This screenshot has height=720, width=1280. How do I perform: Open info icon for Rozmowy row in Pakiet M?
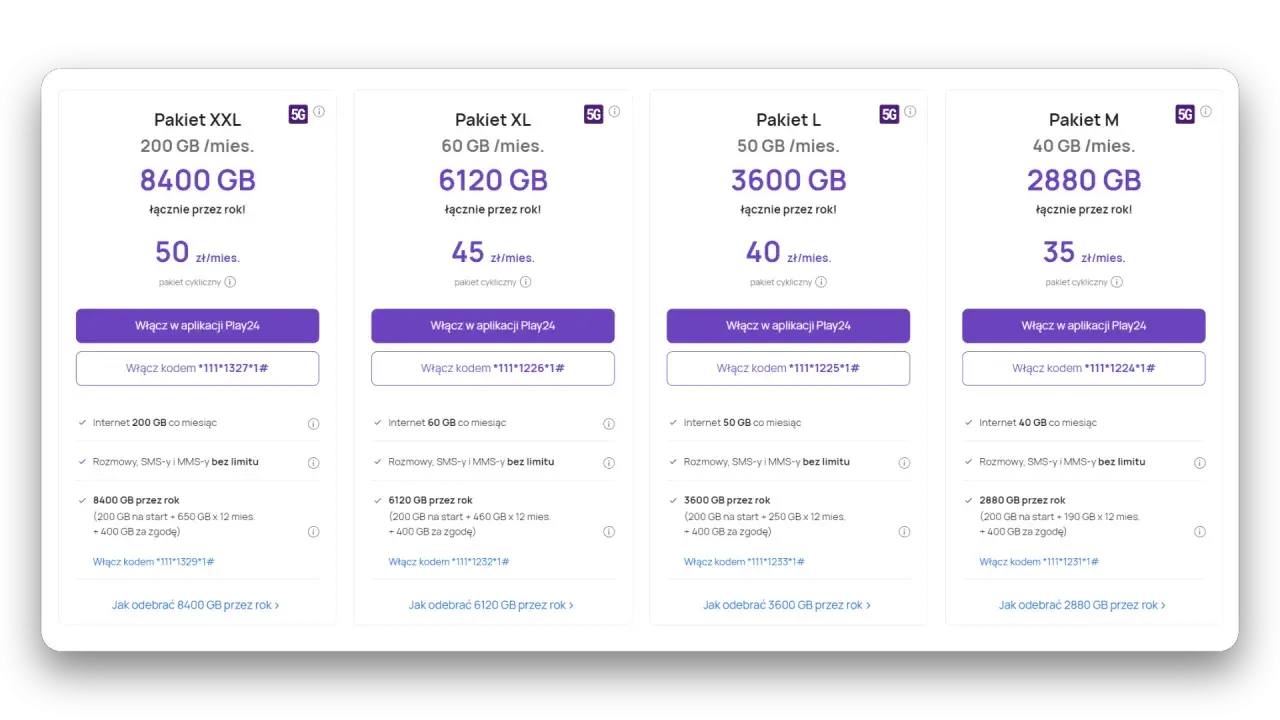tap(1200, 463)
